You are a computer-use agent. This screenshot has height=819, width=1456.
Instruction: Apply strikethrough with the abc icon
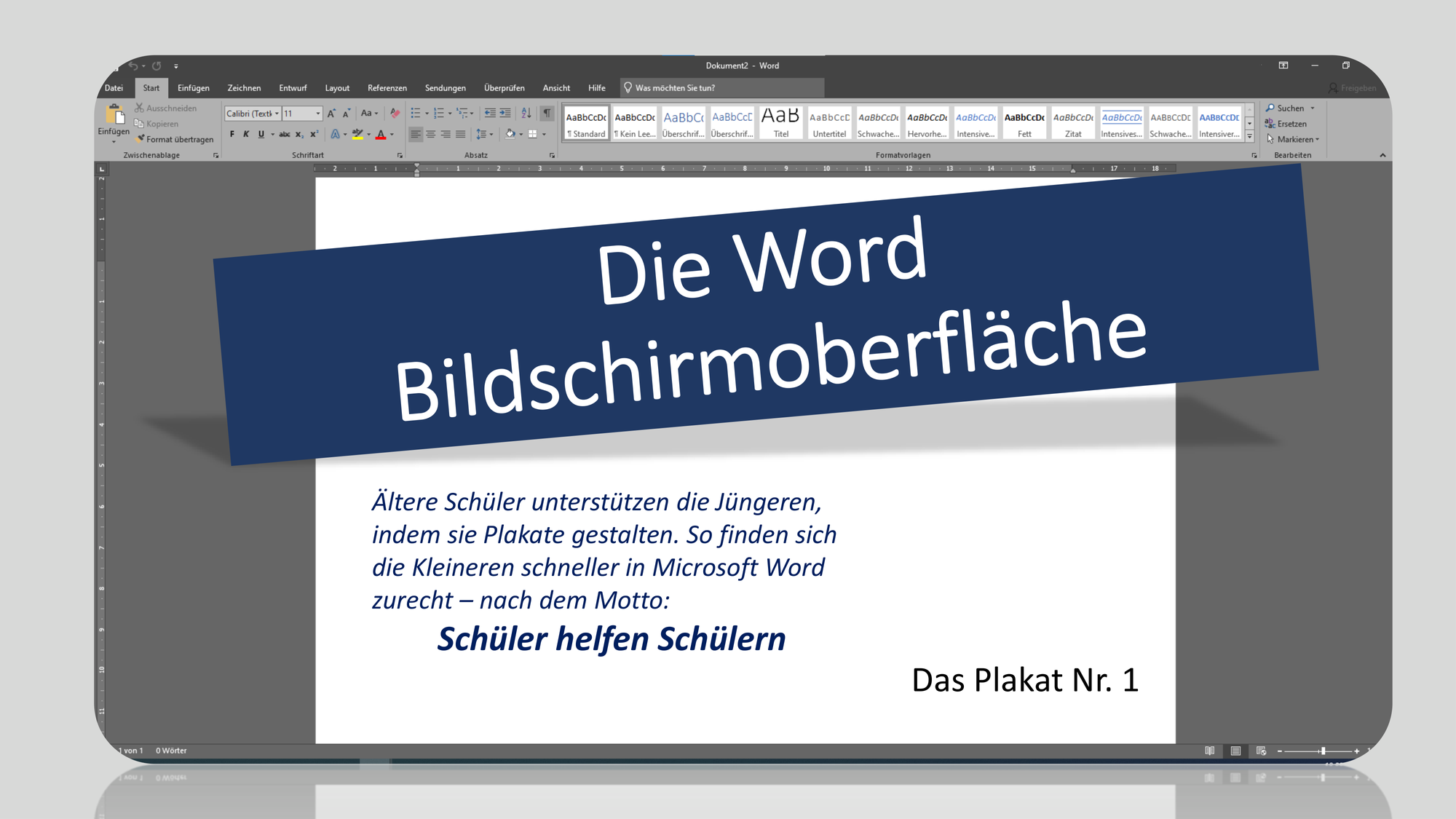click(285, 134)
